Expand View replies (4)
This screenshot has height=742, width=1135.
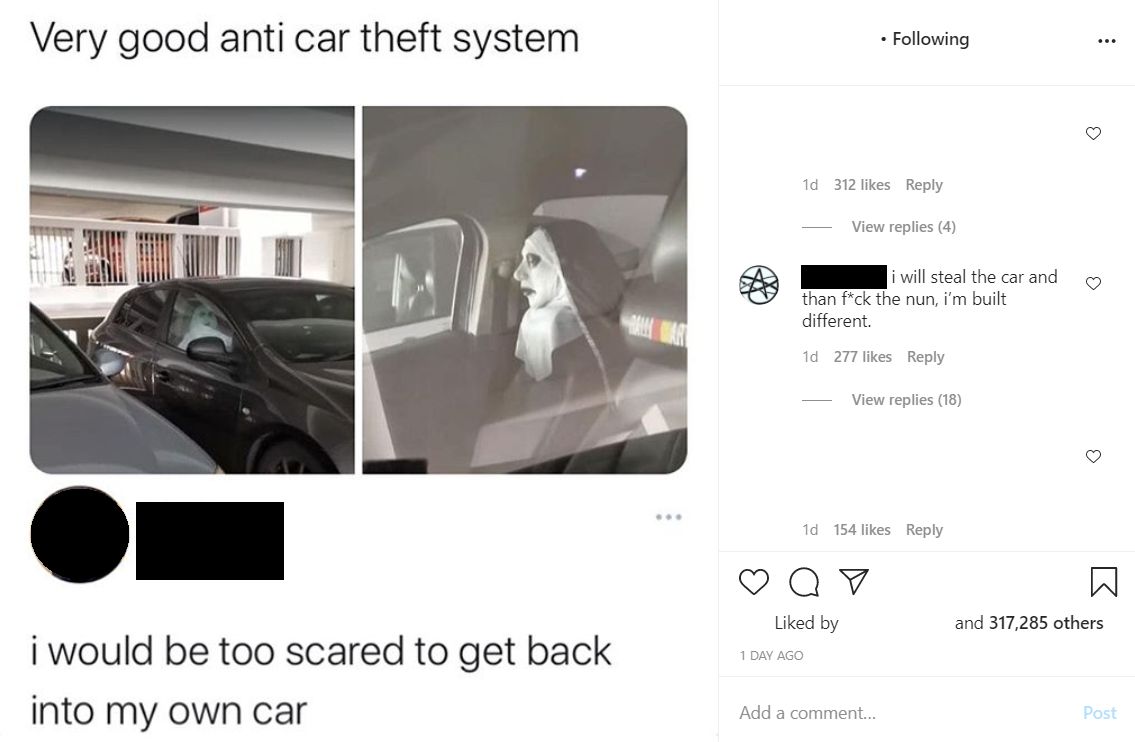tap(903, 227)
